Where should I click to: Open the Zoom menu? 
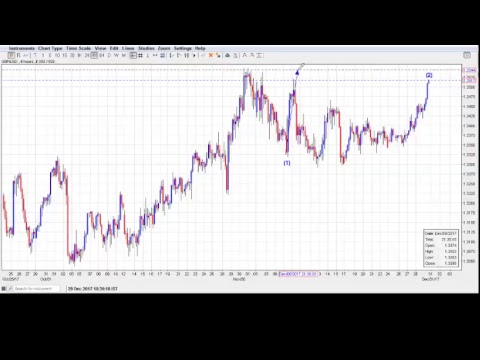[164, 48]
